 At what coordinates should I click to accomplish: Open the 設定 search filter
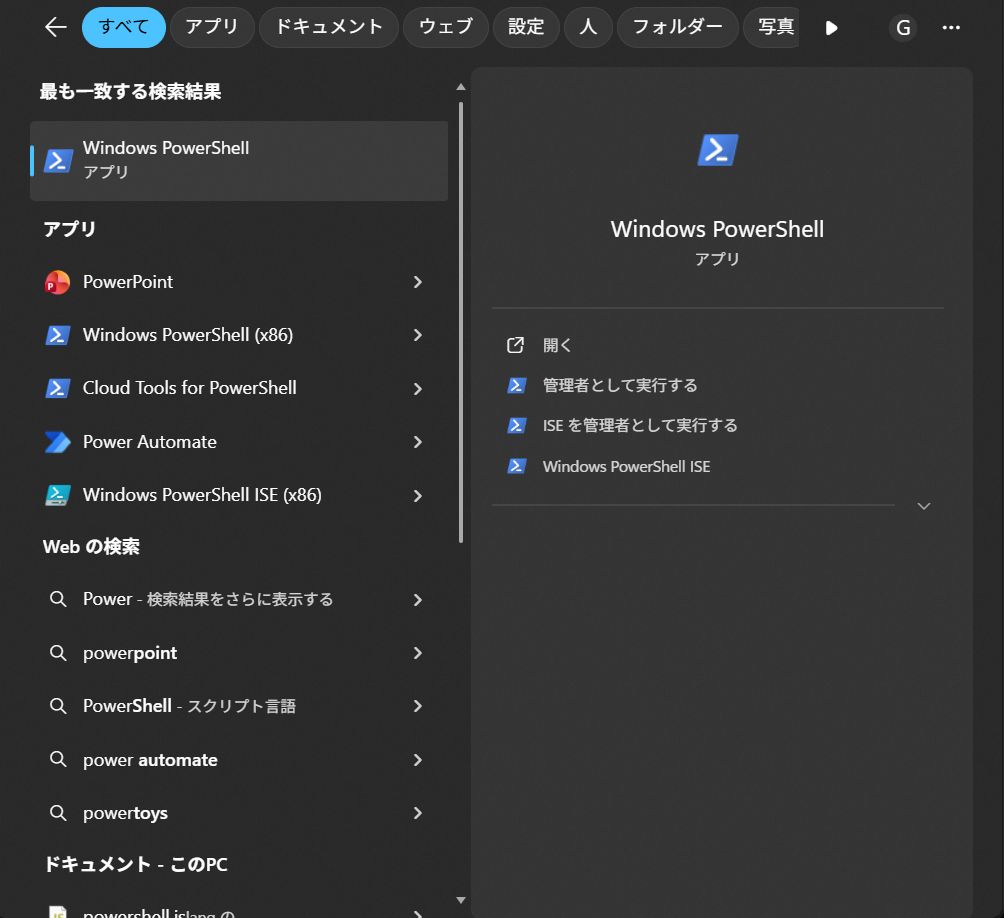click(526, 27)
